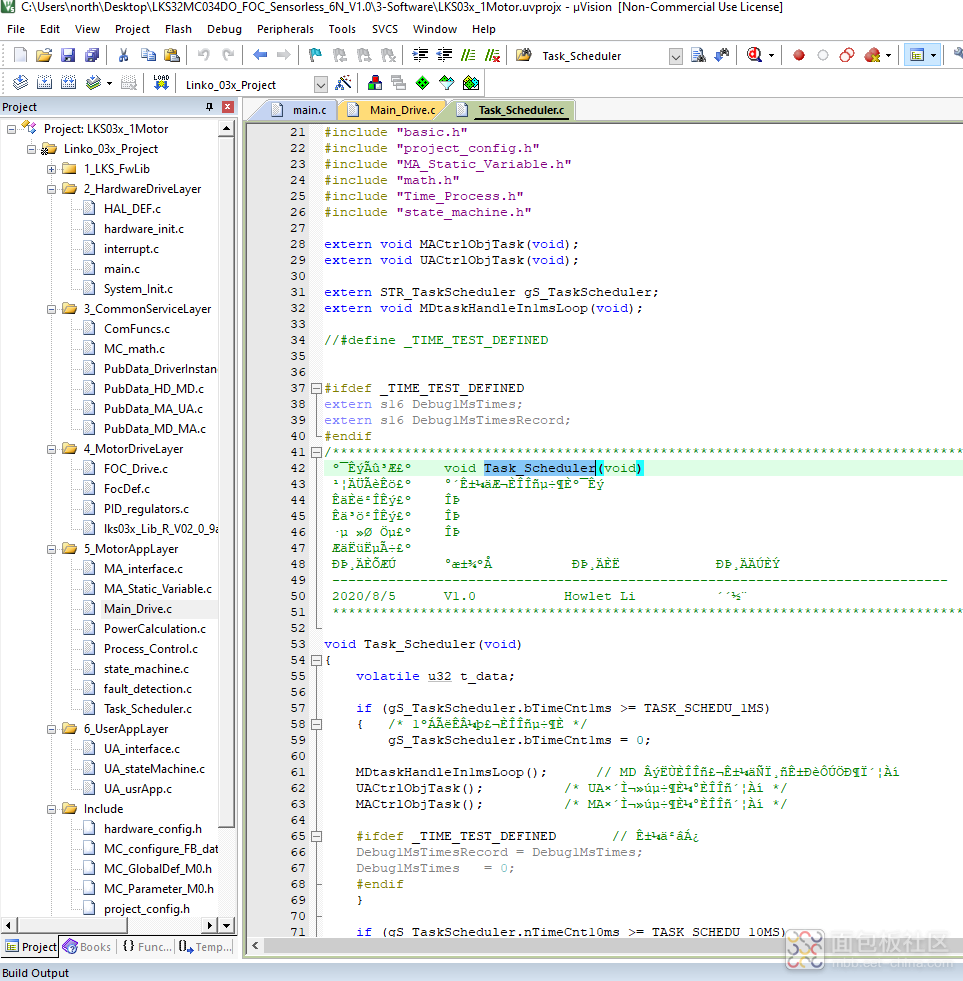Viewport: 963px width, 981px height.
Task: Build the target files
Action: [x=44, y=83]
